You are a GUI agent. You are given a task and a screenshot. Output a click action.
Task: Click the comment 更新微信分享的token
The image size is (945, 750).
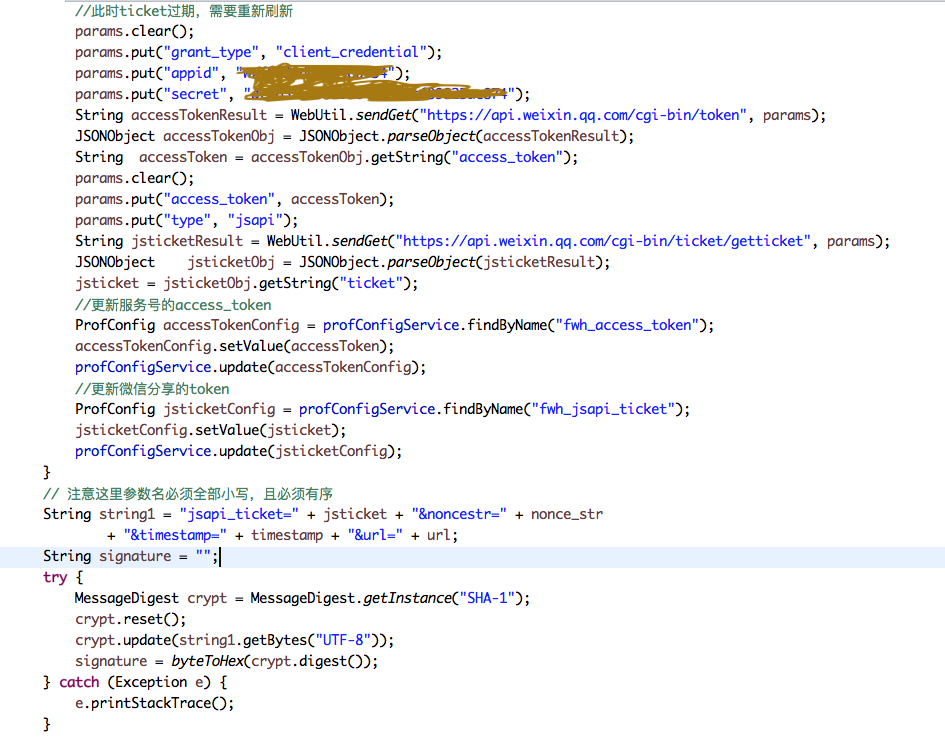(152, 389)
